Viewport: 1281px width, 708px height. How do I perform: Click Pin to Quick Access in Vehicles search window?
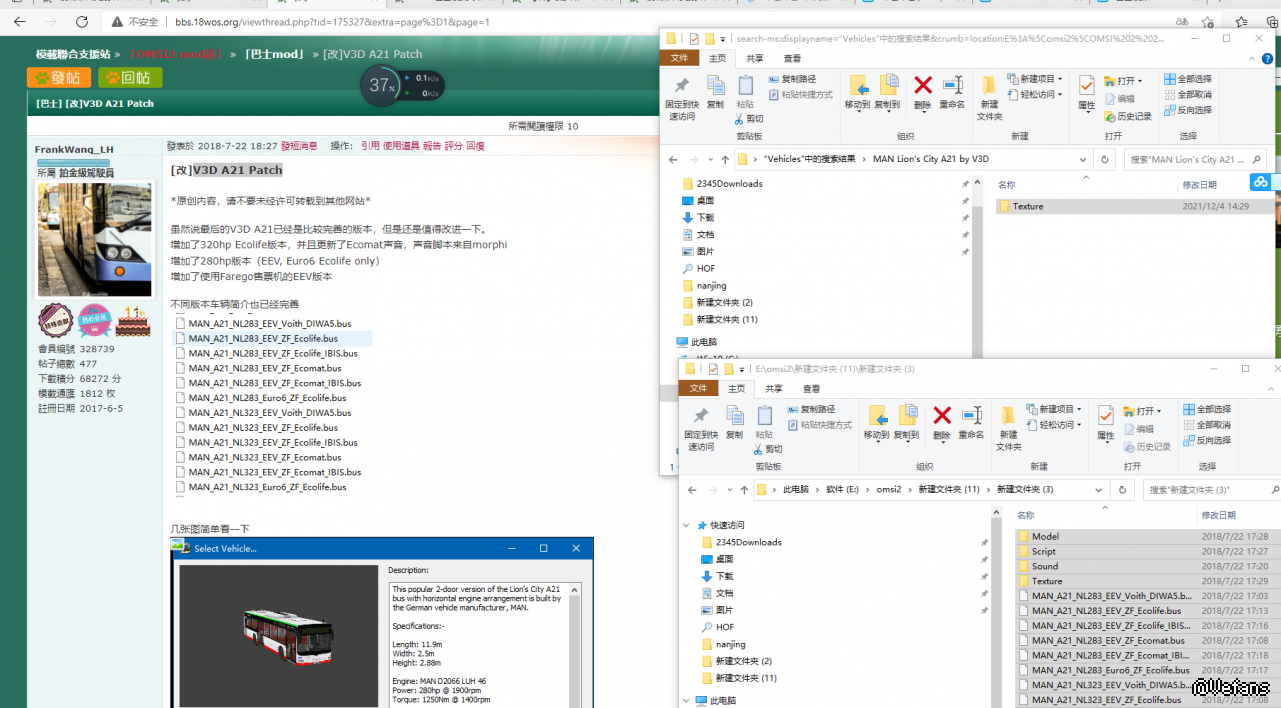coord(681,97)
